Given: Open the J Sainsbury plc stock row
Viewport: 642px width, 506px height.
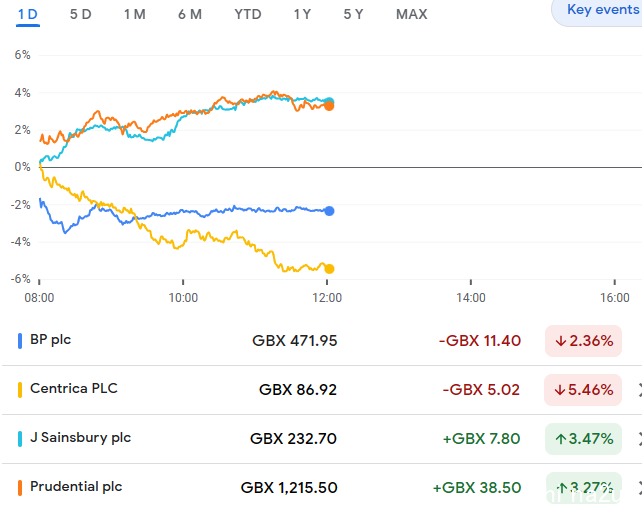Looking at the screenshot, I should pyautogui.click(x=322, y=439).
